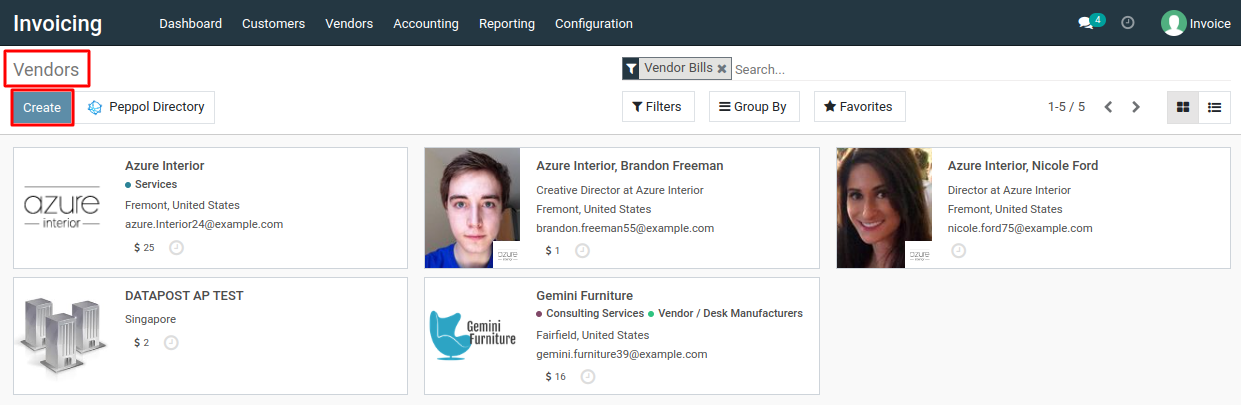
Task: Open the Azure Interior vendor name
Action: point(165,166)
